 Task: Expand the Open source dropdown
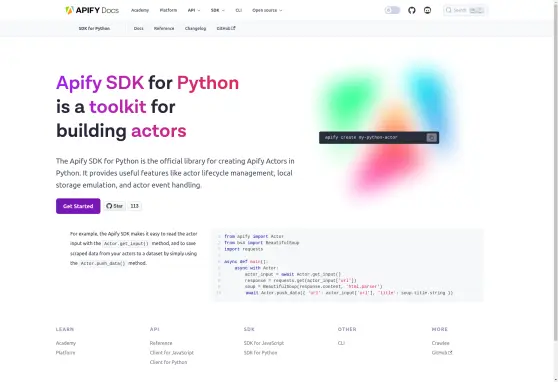(267, 10)
